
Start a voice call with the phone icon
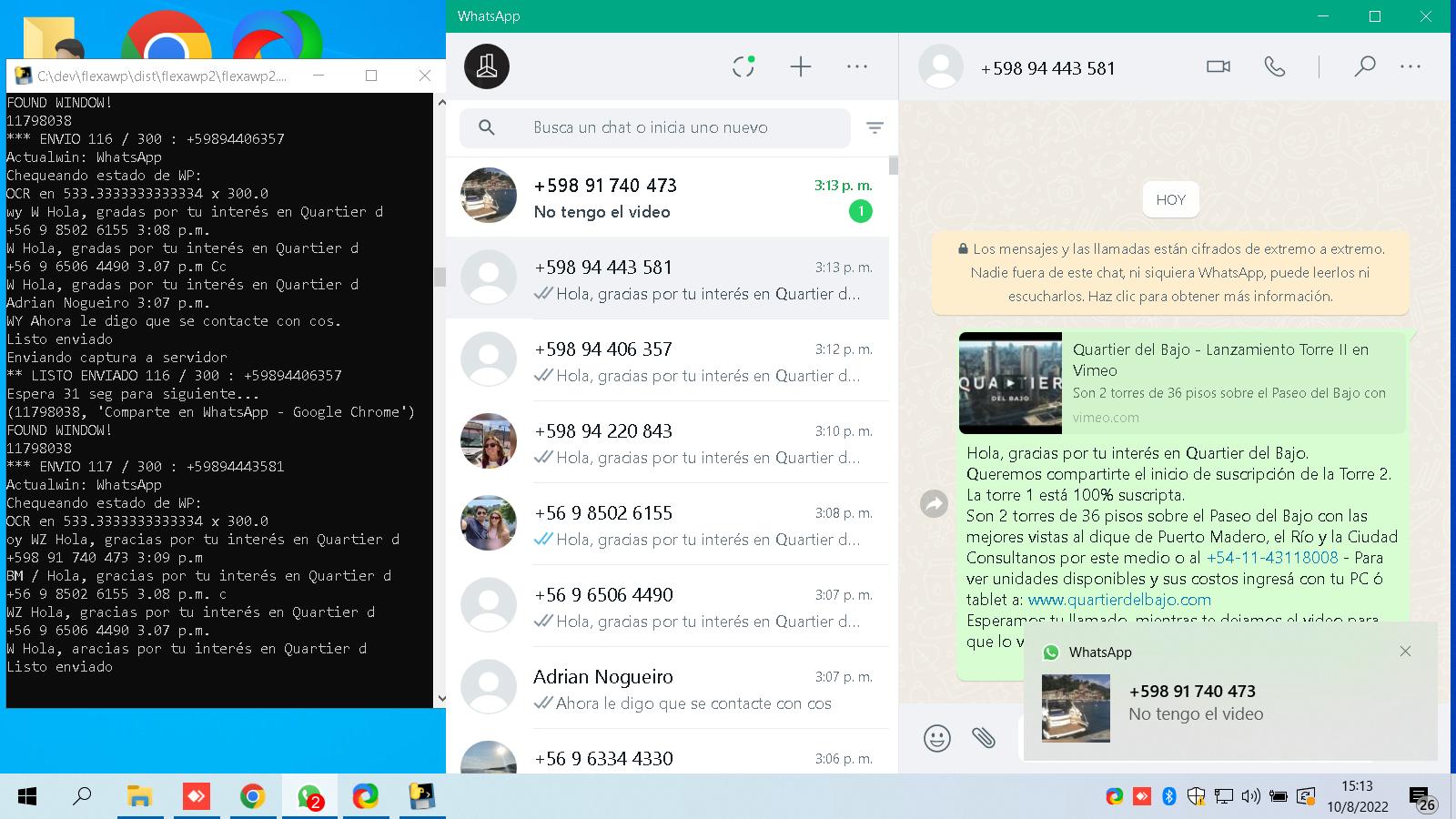click(x=1275, y=66)
